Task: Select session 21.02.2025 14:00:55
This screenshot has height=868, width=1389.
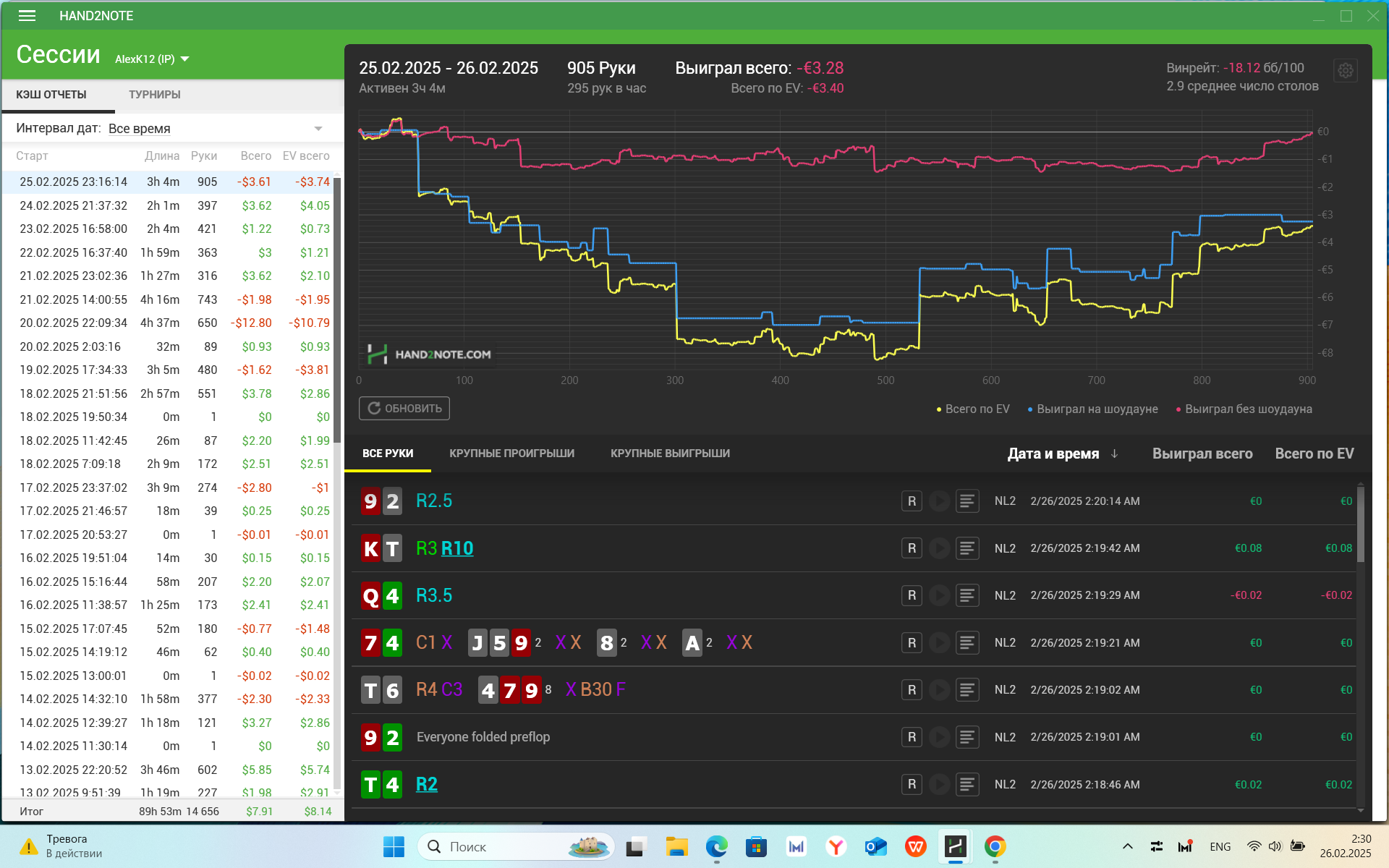Action: tap(167, 299)
